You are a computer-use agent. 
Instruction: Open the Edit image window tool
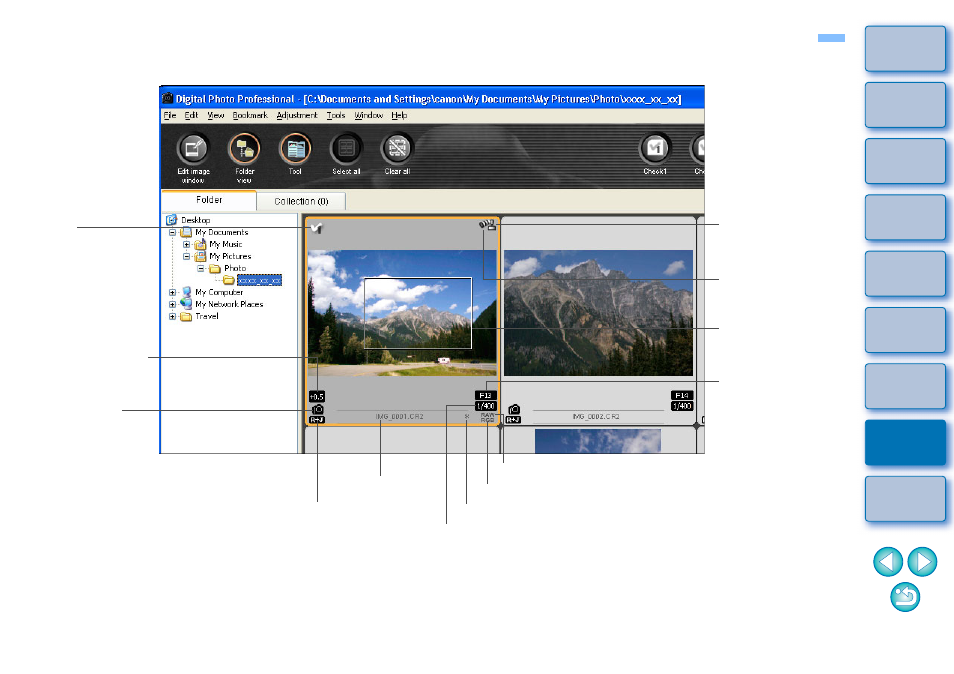pyautogui.click(x=192, y=149)
